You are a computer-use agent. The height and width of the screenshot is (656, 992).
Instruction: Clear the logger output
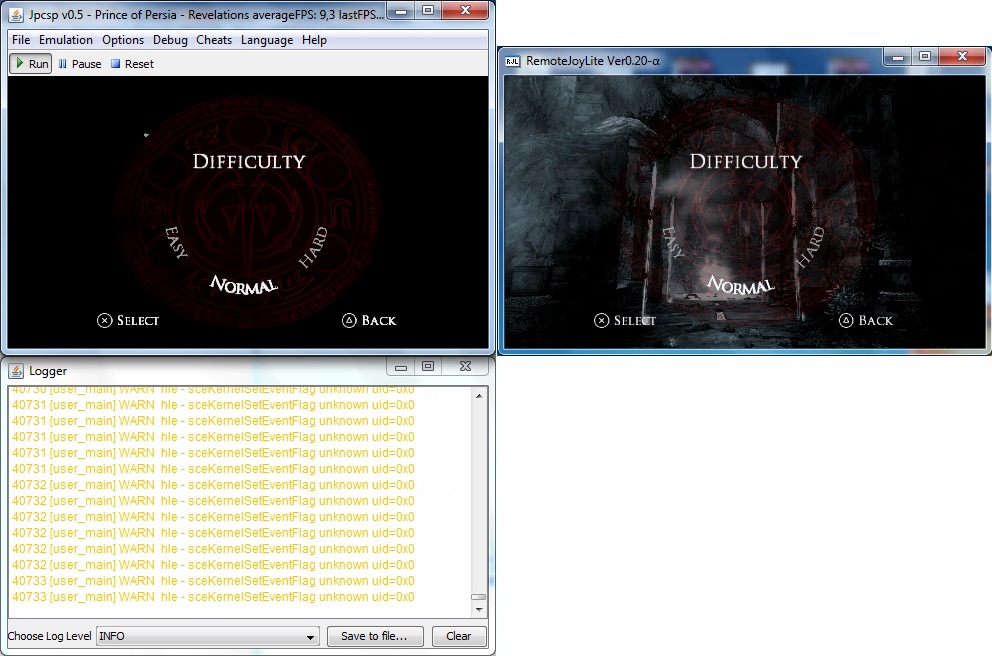click(458, 636)
